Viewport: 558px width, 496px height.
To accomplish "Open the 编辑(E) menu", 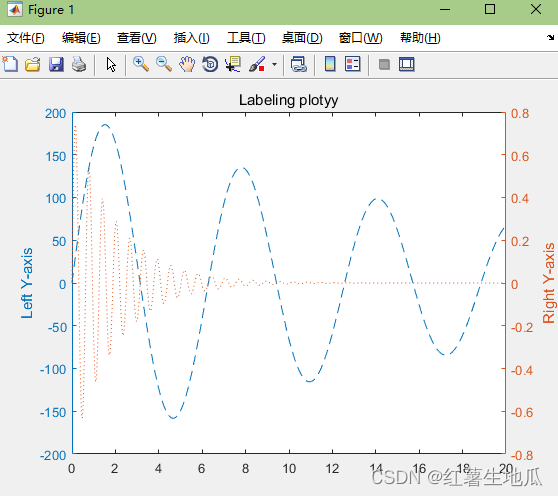I will click(x=81, y=38).
